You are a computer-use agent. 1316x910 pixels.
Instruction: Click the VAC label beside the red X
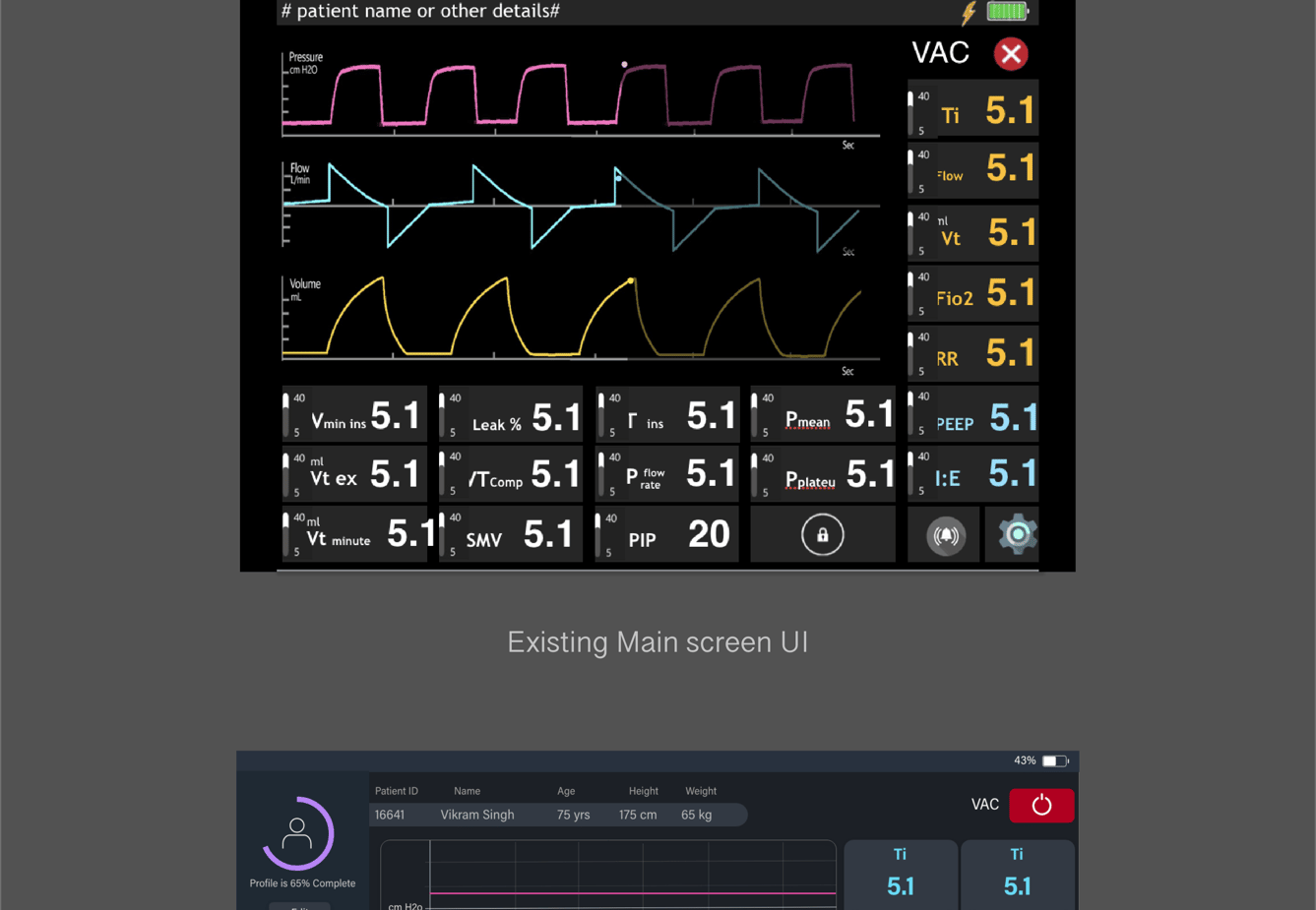pos(940,53)
